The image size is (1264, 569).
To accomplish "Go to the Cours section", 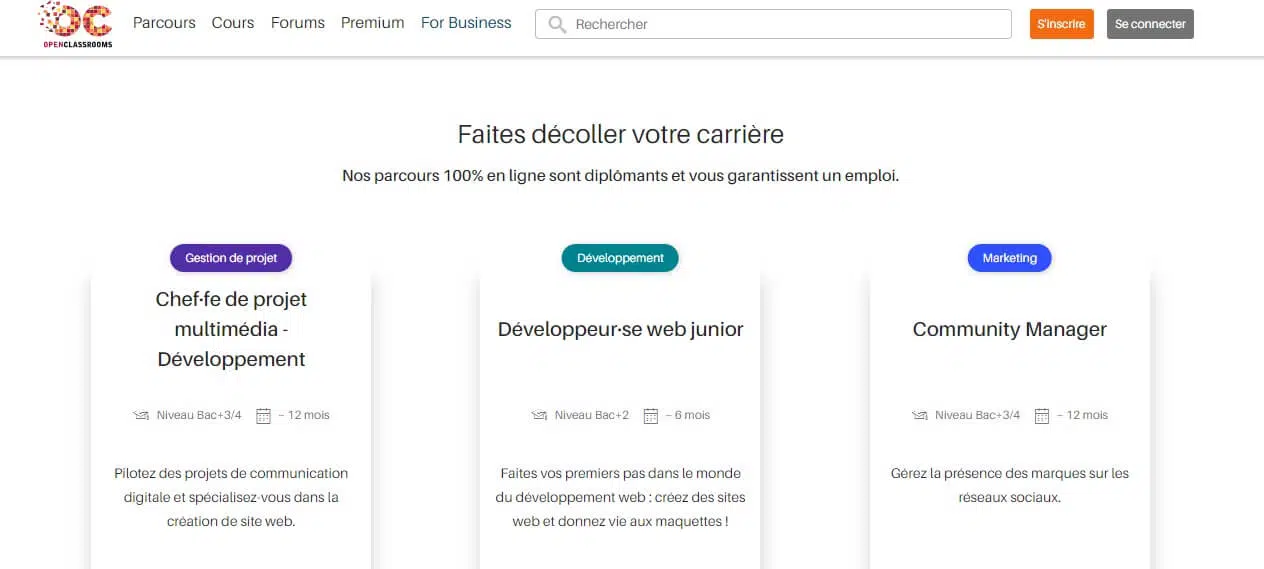I will point(233,23).
